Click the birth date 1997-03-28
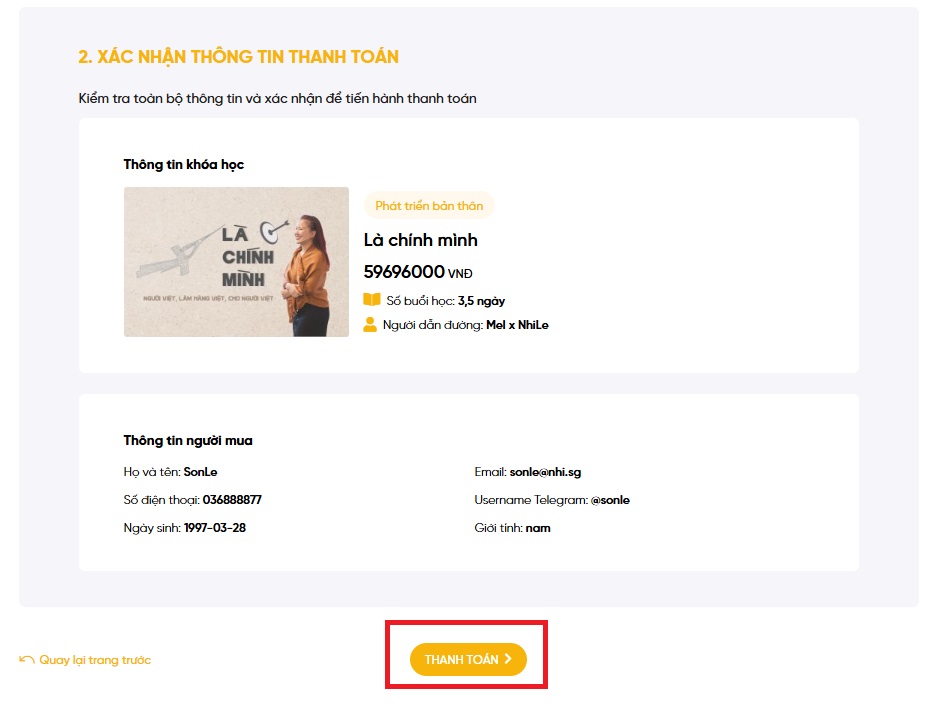935x705 pixels. [x=214, y=528]
